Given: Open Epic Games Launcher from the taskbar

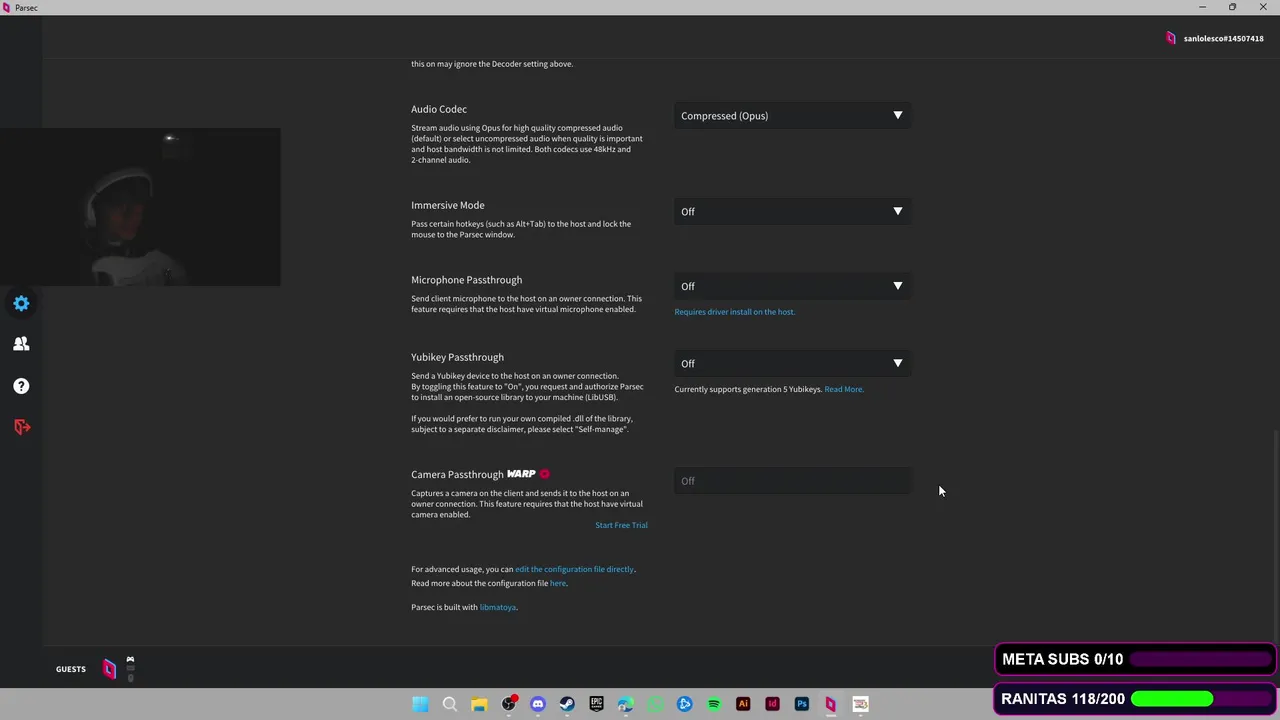Looking at the screenshot, I should [x=596, y=704].
